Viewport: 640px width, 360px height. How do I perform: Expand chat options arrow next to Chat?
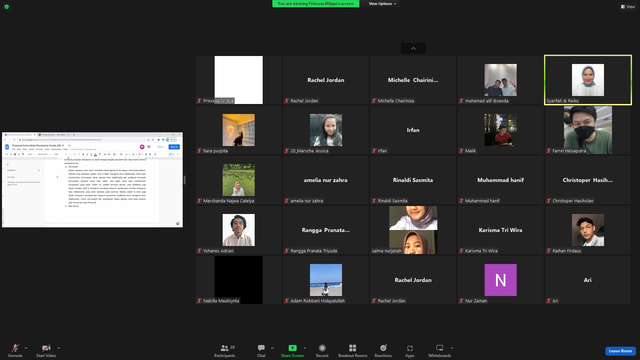coord(272,348)
